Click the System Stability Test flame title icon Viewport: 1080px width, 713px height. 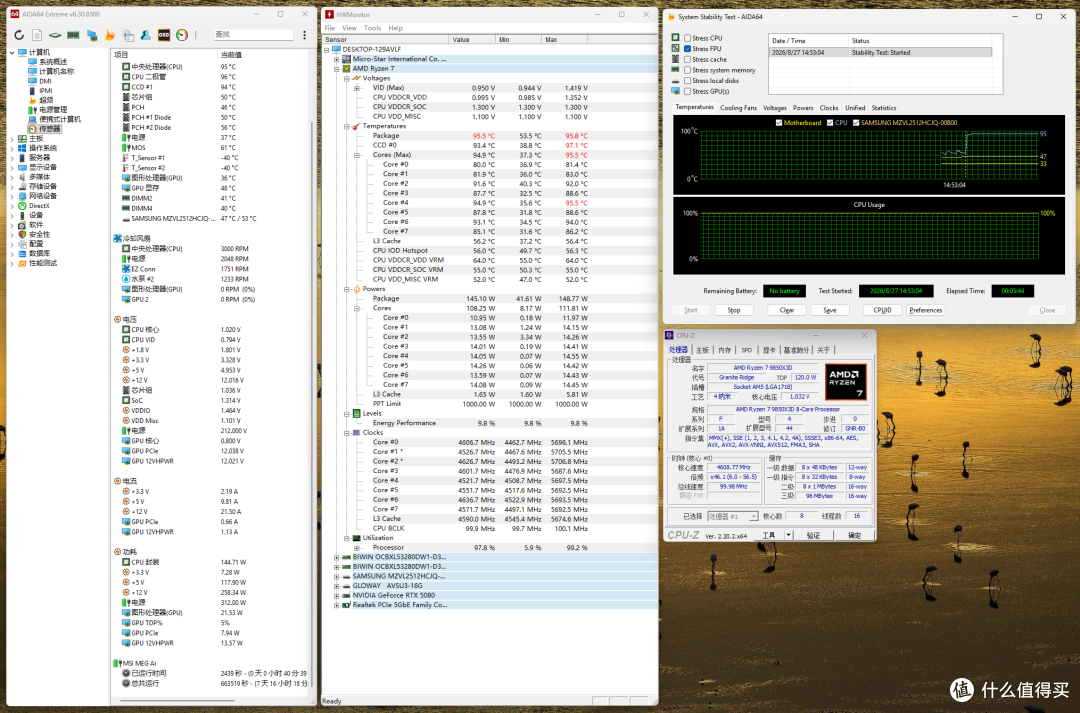click(x=671, y=17)
